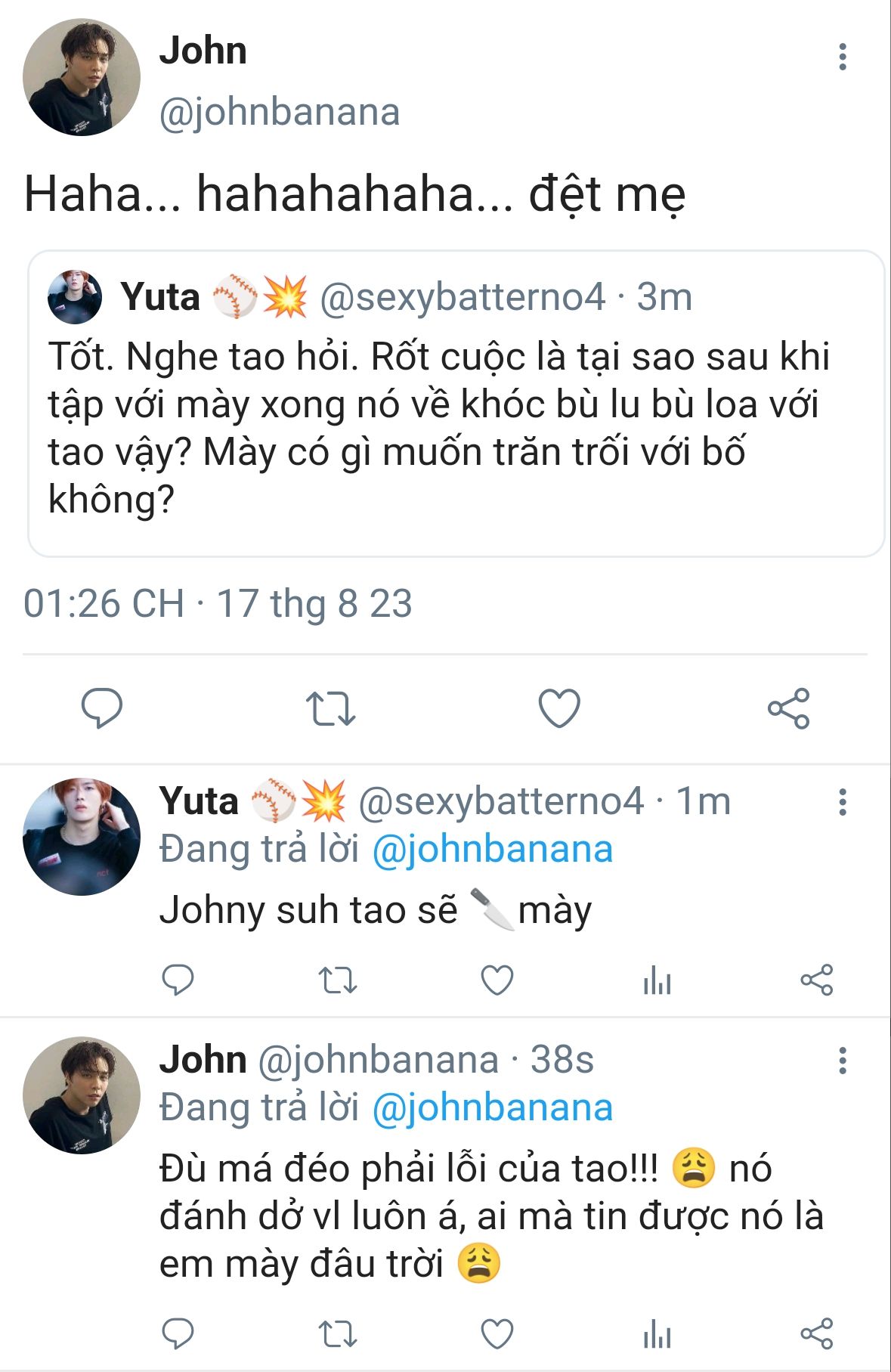Open Yuta's avatar in reply tweet
The width and height of the screenshot is (891, 1372).
pyautogui.click(x=82, y=837)
